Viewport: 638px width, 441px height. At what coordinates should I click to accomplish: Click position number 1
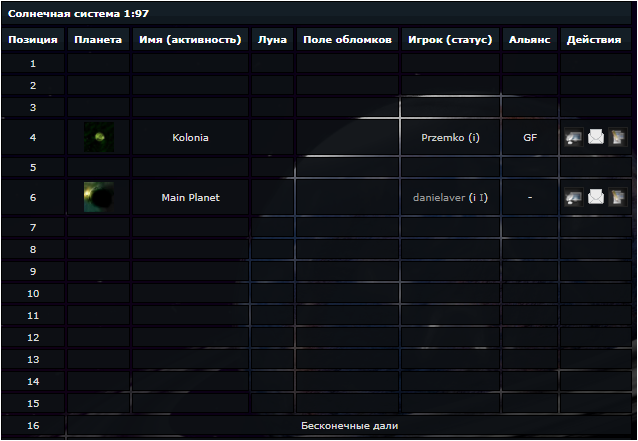pos(33,63)
